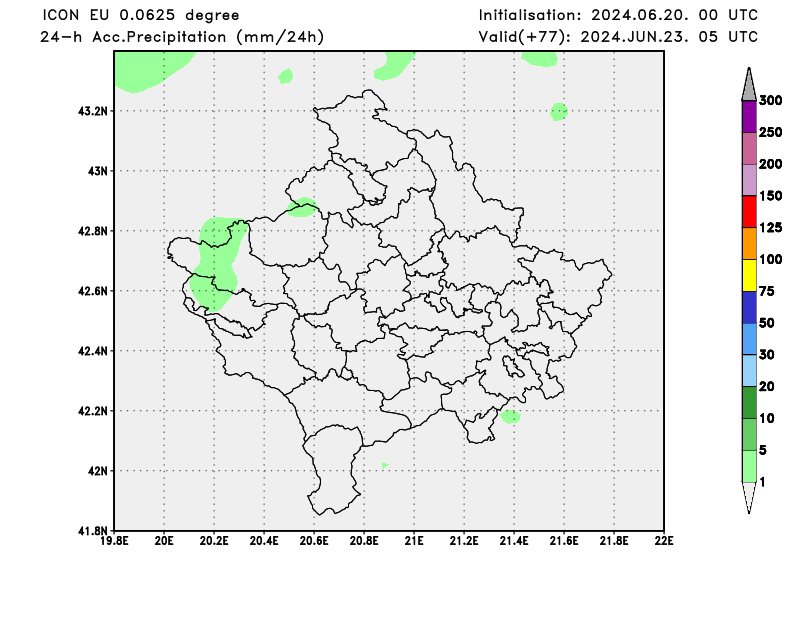The height and width of the screenshot is (618, 800).
Task: Click the dark blue 50-75 legend swatch
Action: pyautogui.click(x=749, y=307)
